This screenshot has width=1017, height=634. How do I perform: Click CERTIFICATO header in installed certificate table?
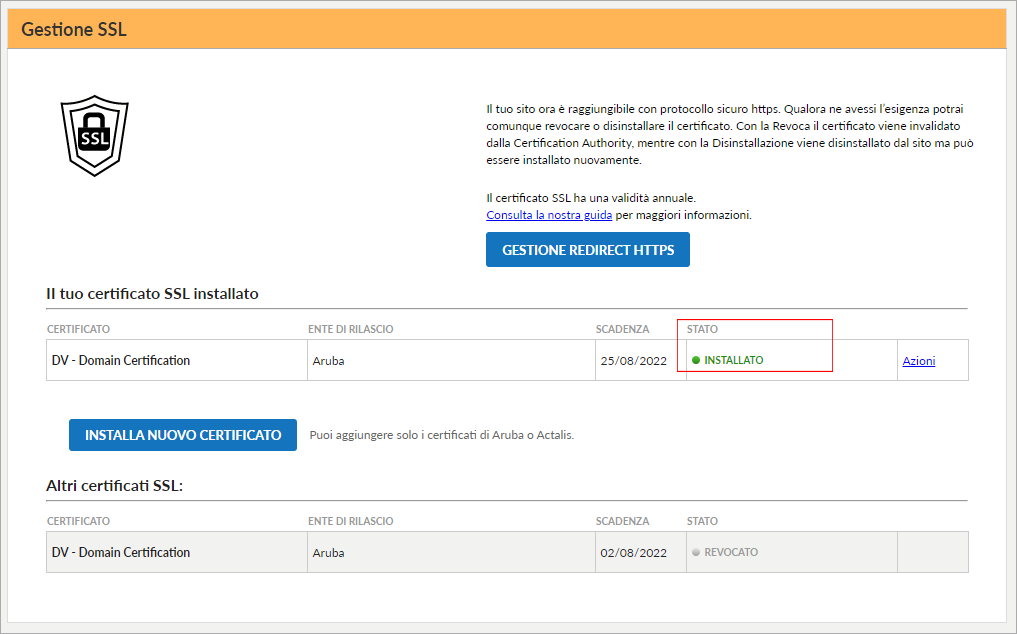[78, 329]
